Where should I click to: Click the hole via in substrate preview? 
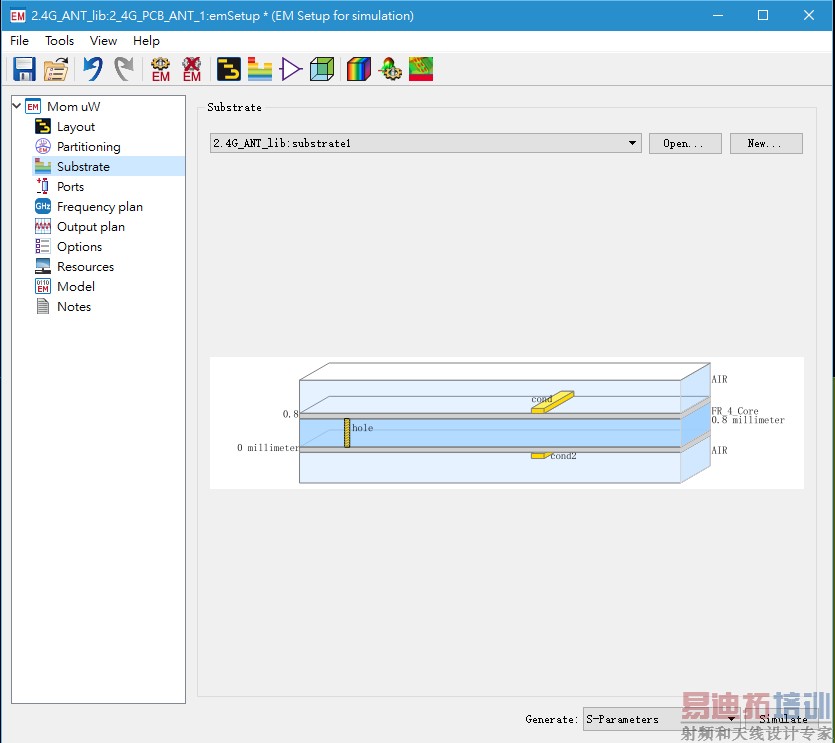pyautogui.click(x=347, y=432)
